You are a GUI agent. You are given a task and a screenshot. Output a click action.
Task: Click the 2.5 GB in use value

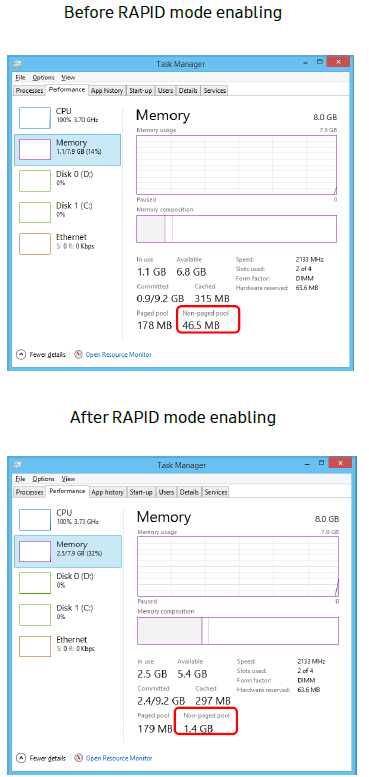point(153,674)
